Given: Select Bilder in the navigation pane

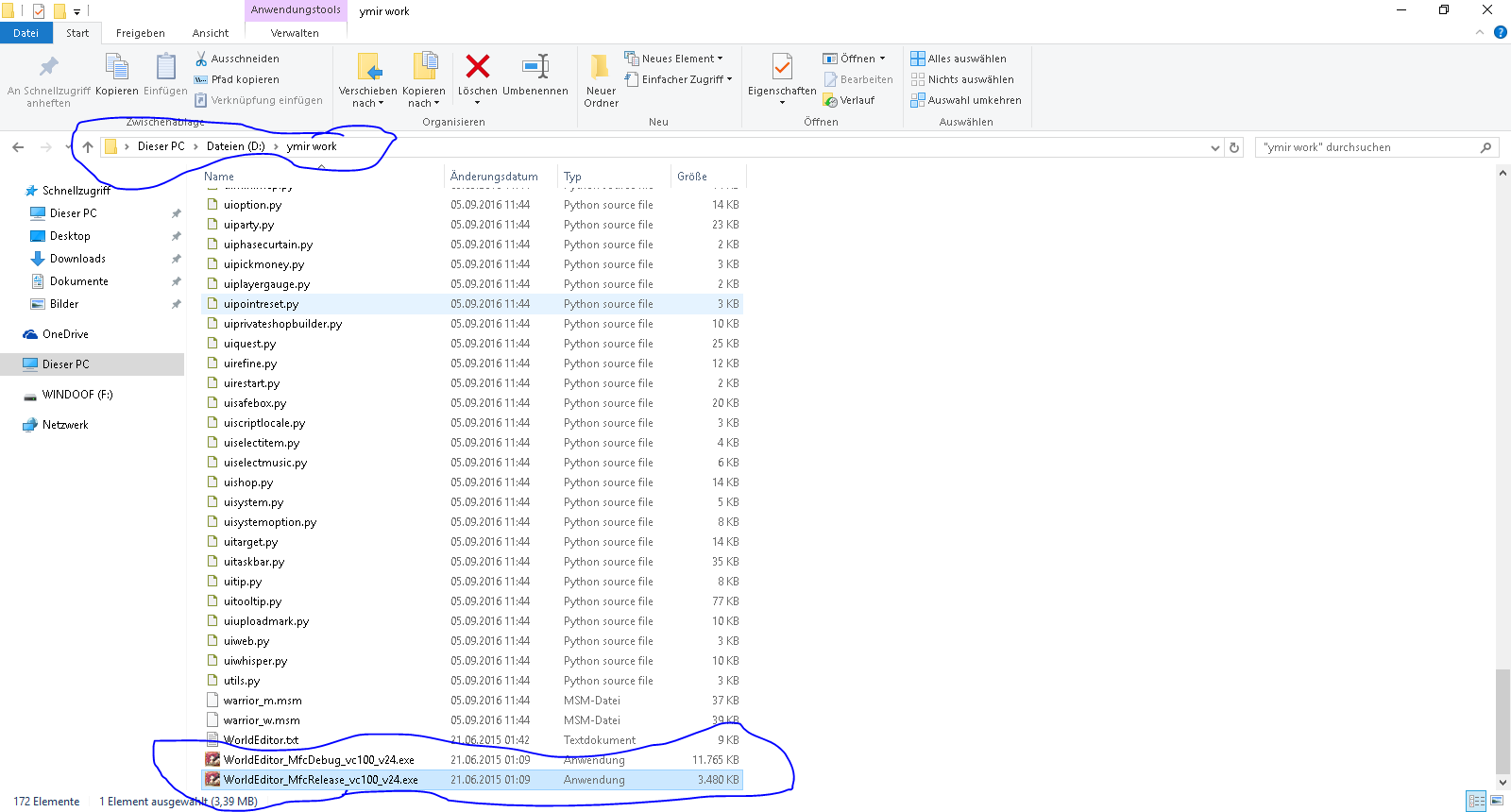Looking at the screenshot, I should point(64,304).
